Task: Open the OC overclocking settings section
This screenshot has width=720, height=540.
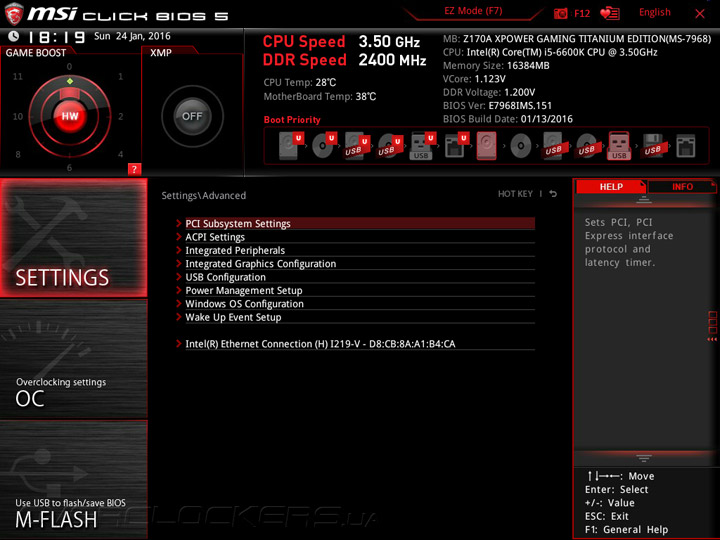Action: pos(73,359)
